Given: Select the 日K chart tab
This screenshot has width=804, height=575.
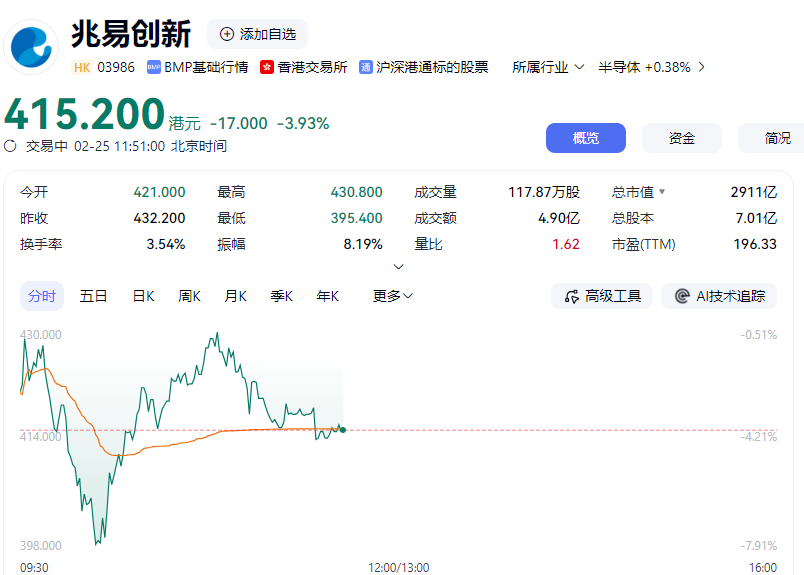Looking at the screenshot, I should 144,296.
